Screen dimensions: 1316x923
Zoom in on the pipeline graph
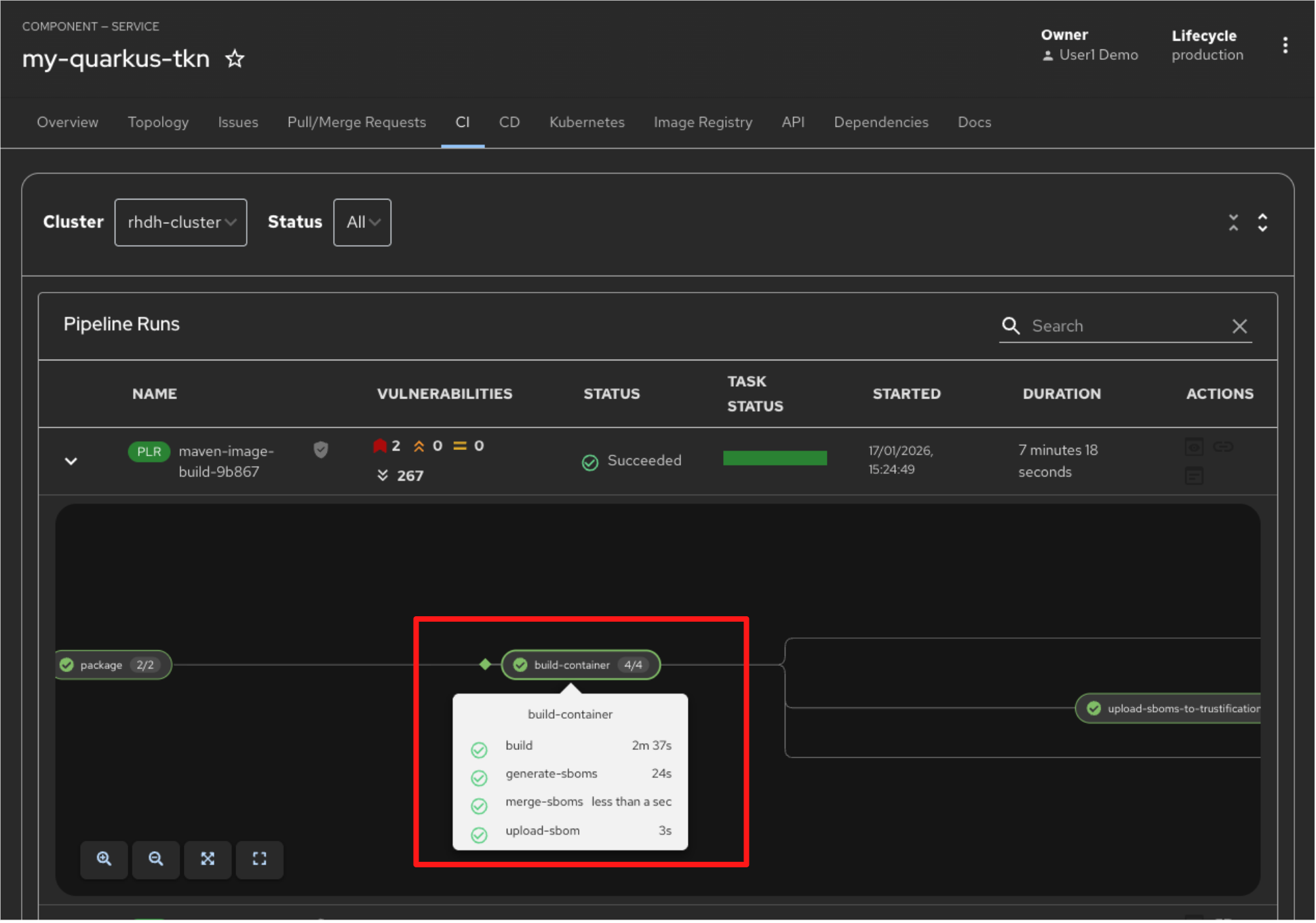tap(104, 860)
